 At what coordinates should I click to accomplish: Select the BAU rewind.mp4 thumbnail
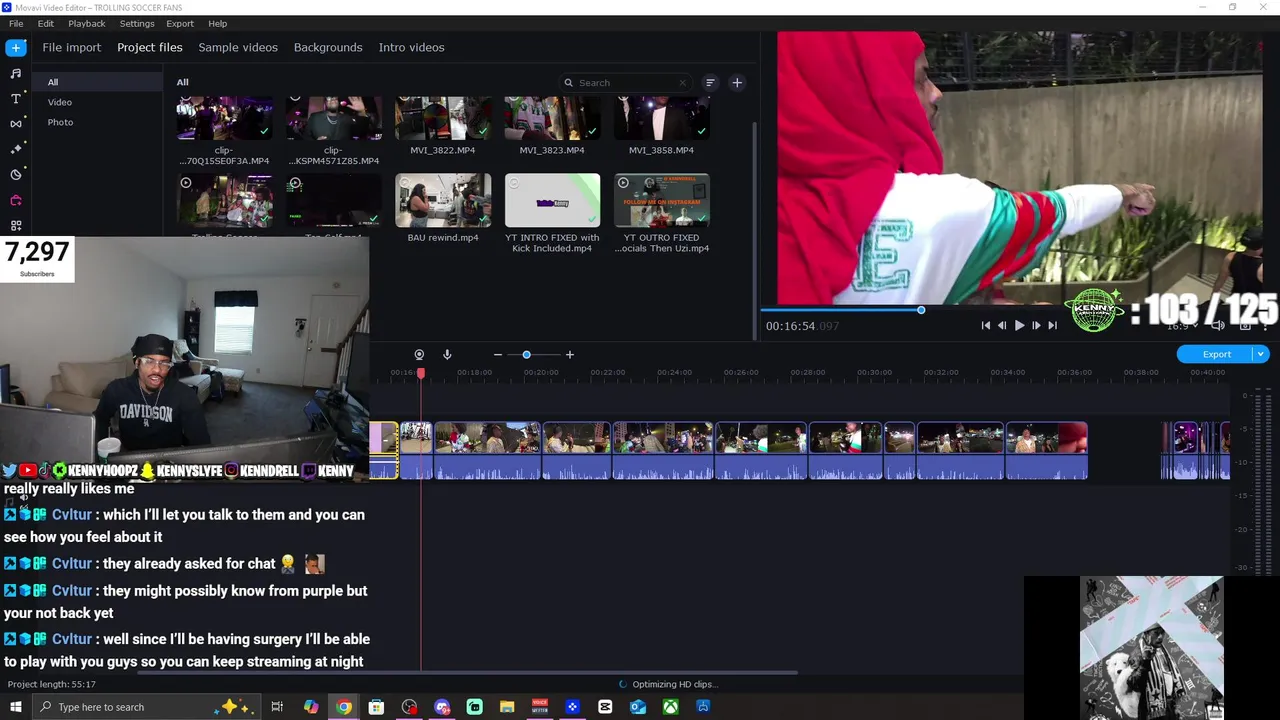(443, 200)
